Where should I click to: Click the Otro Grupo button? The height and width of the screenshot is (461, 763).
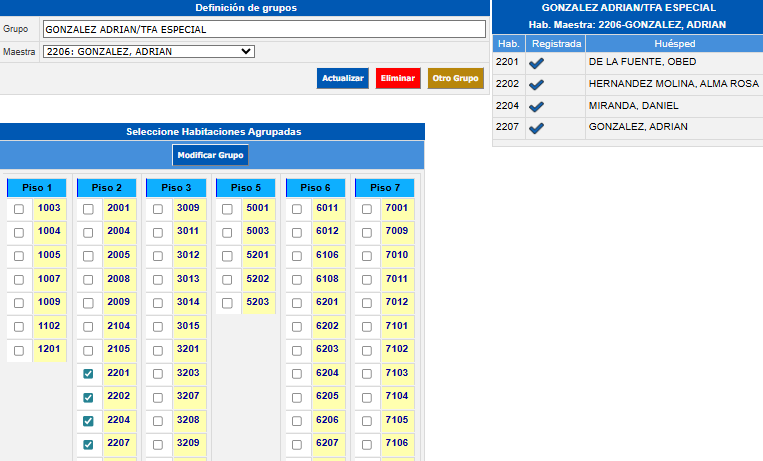coord(455,78)
